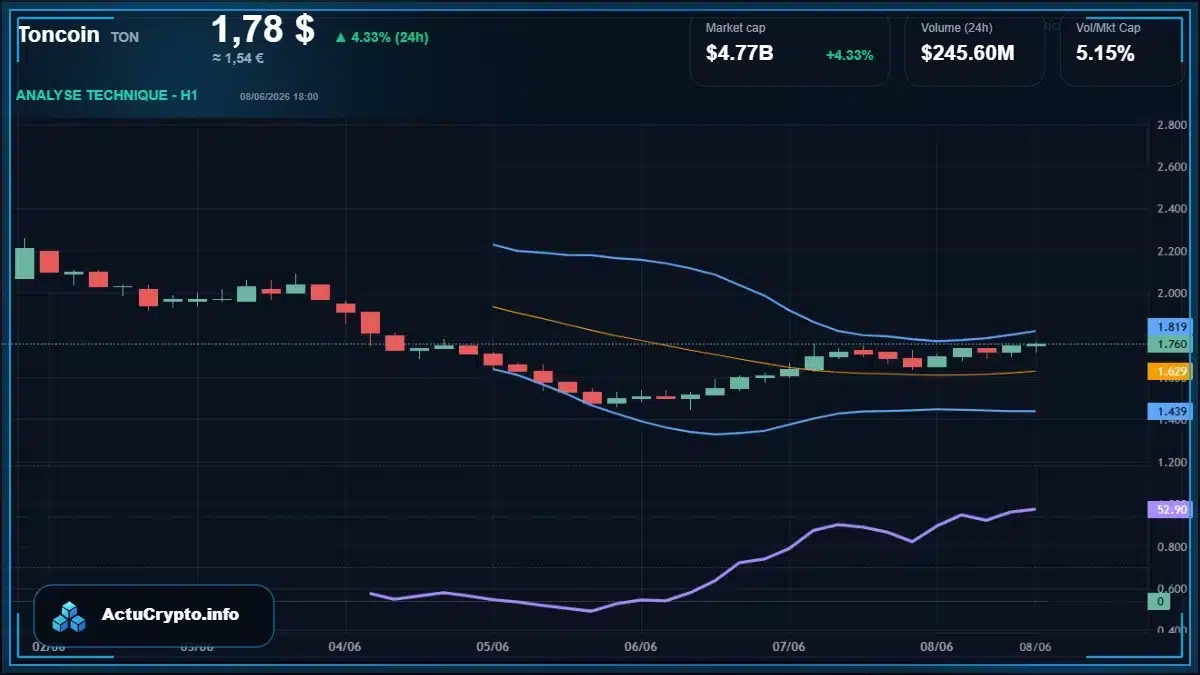Click the Volume (24h) label
Viewport: 1200px width, 675px height.
pyautogui.click(x=957, y=28)
